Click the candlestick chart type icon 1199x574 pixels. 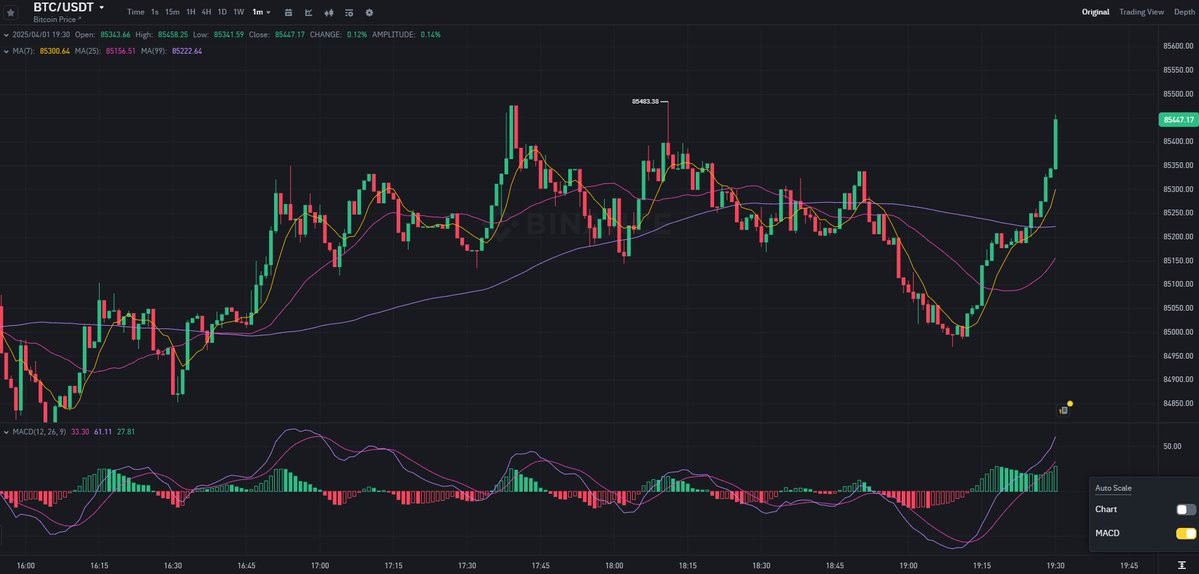click(x=329, y=12)
